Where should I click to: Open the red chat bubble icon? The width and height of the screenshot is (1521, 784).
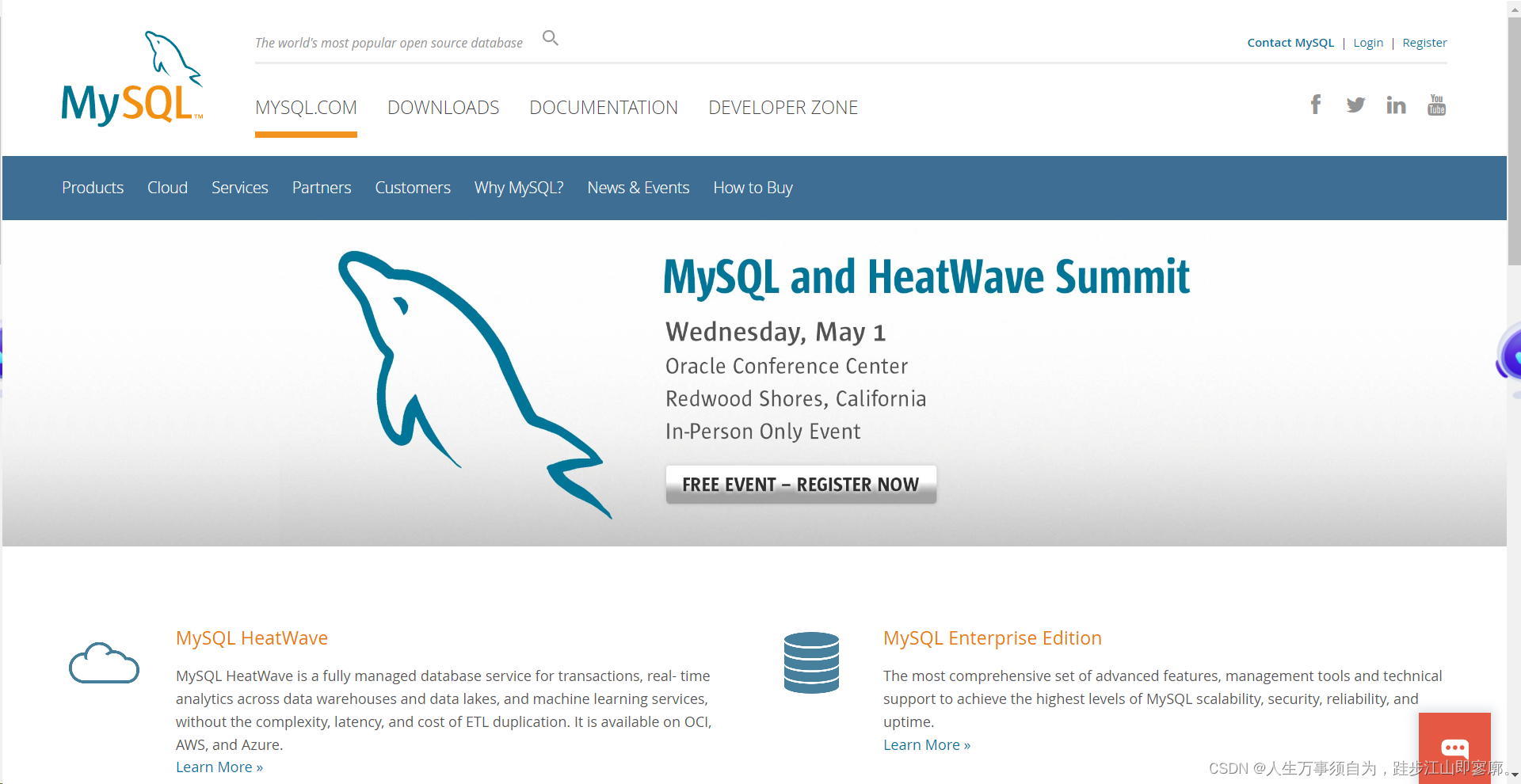pos(1454,748)
